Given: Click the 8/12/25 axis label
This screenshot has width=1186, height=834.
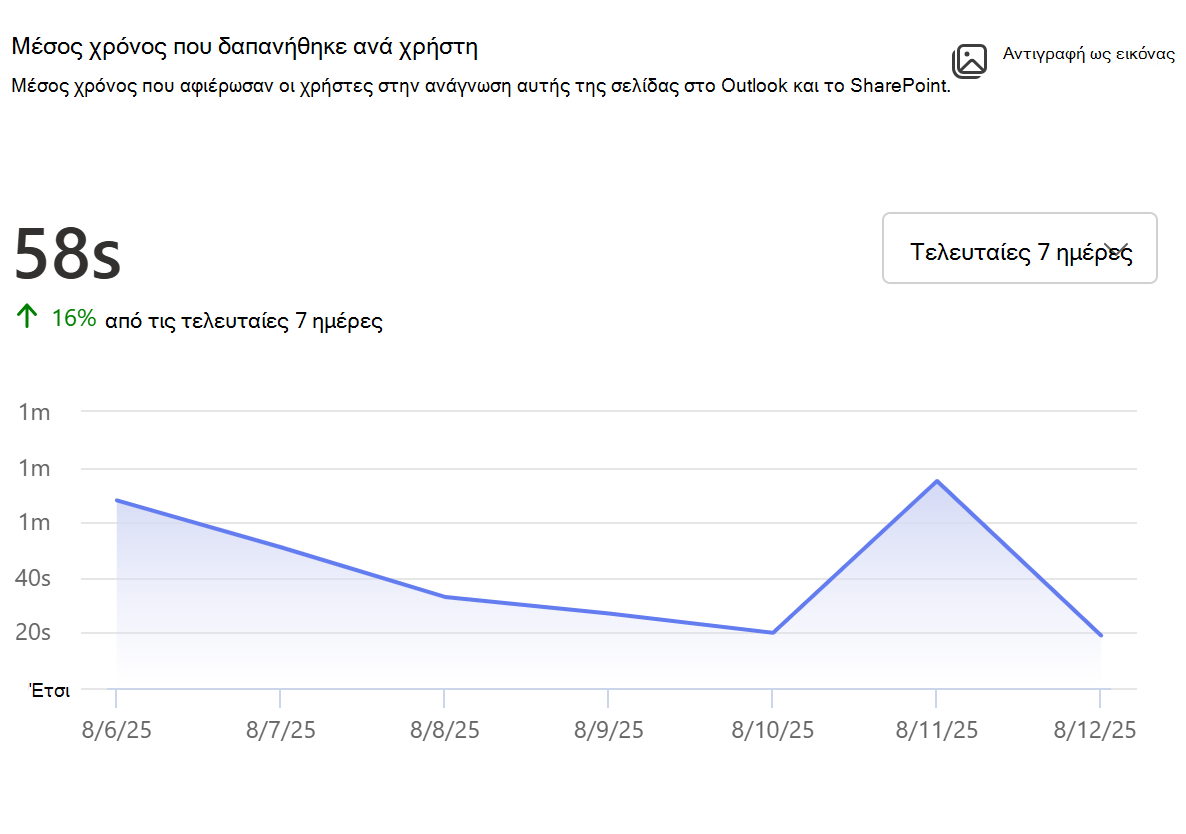Looking at the screenshot, I should (1094, 730).
